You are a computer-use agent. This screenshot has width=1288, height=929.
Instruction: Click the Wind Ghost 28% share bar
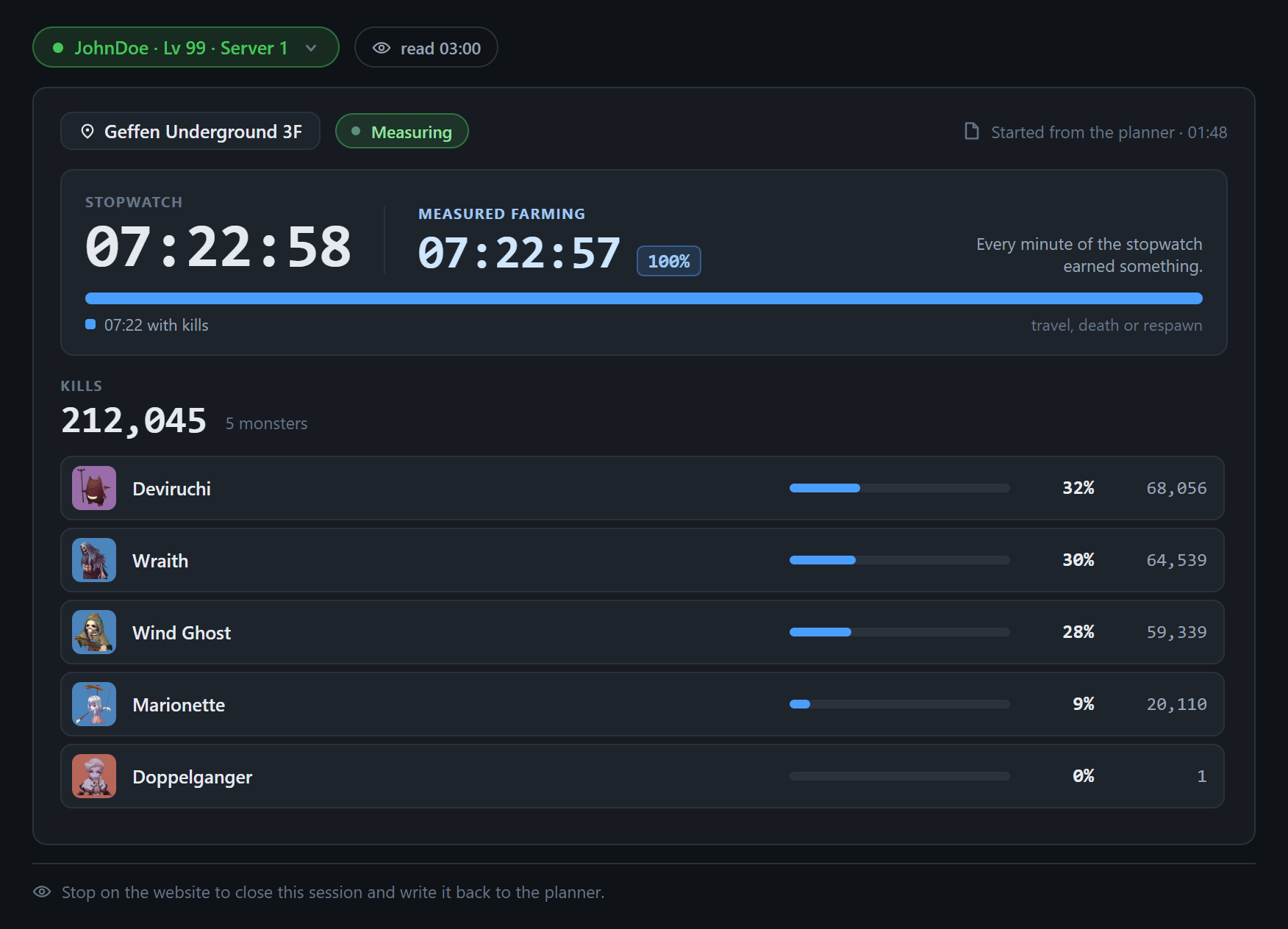(x=900, y=632)
